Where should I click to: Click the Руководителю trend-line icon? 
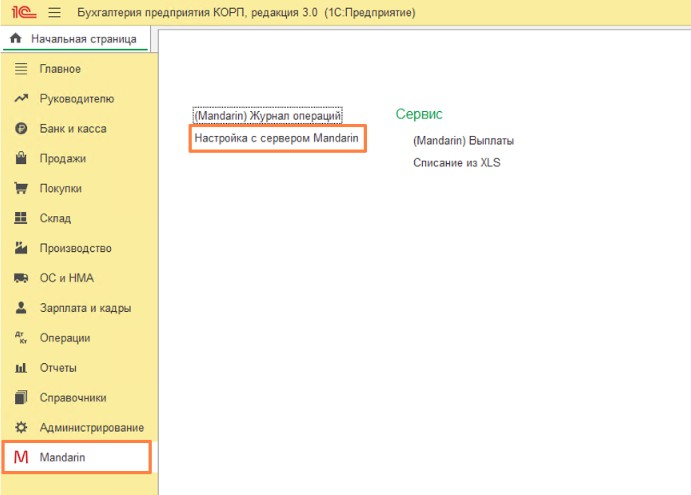(21, 98)
